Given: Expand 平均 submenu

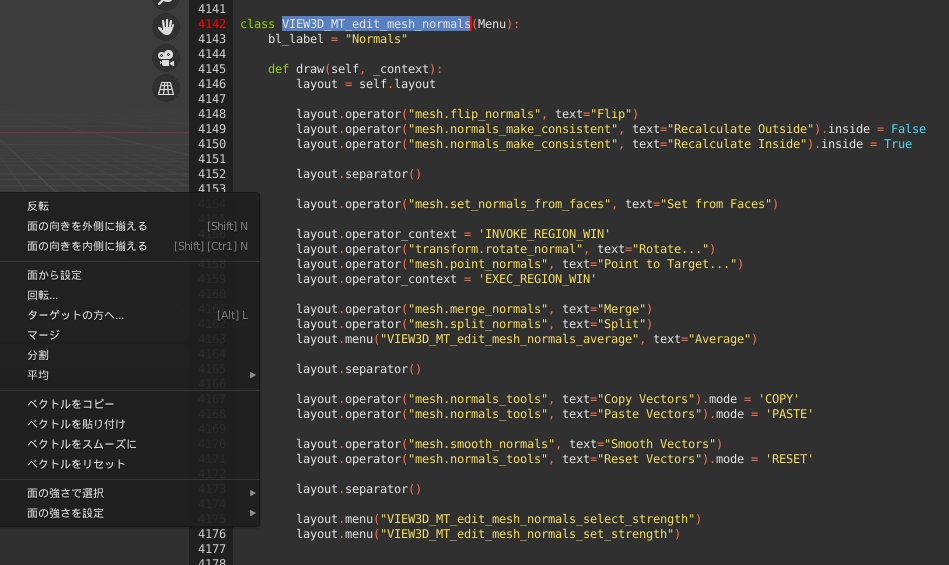Looking at the screenshot, I should (x=130, y=375).
